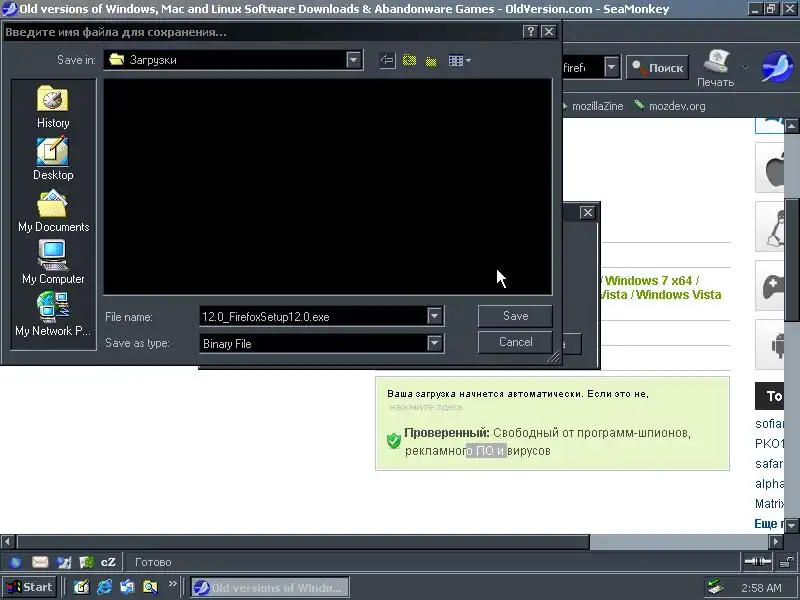
Task: Launch Internet Explorer from Quick Launch
Action: coord(105,587)
